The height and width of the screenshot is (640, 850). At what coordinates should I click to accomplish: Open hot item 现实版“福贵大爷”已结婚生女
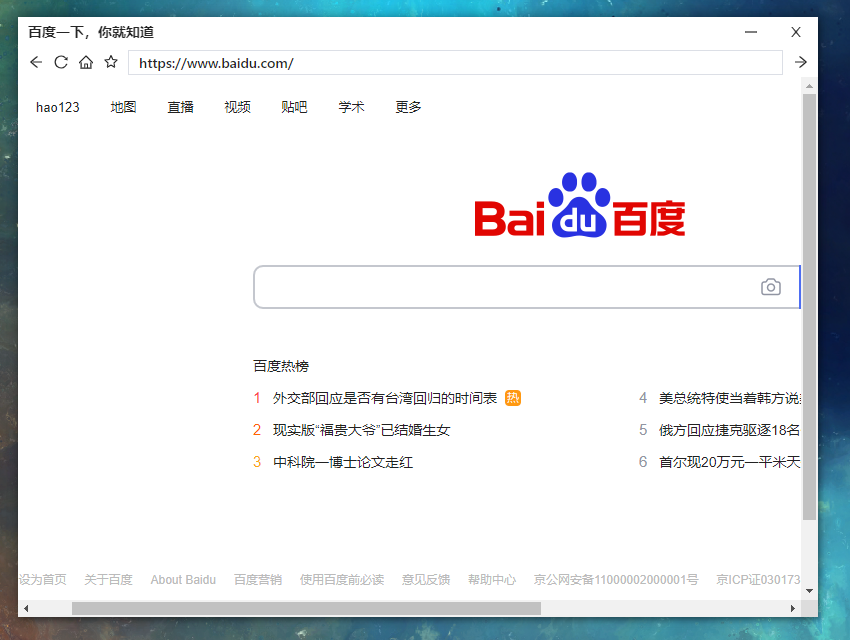[362, 430]
